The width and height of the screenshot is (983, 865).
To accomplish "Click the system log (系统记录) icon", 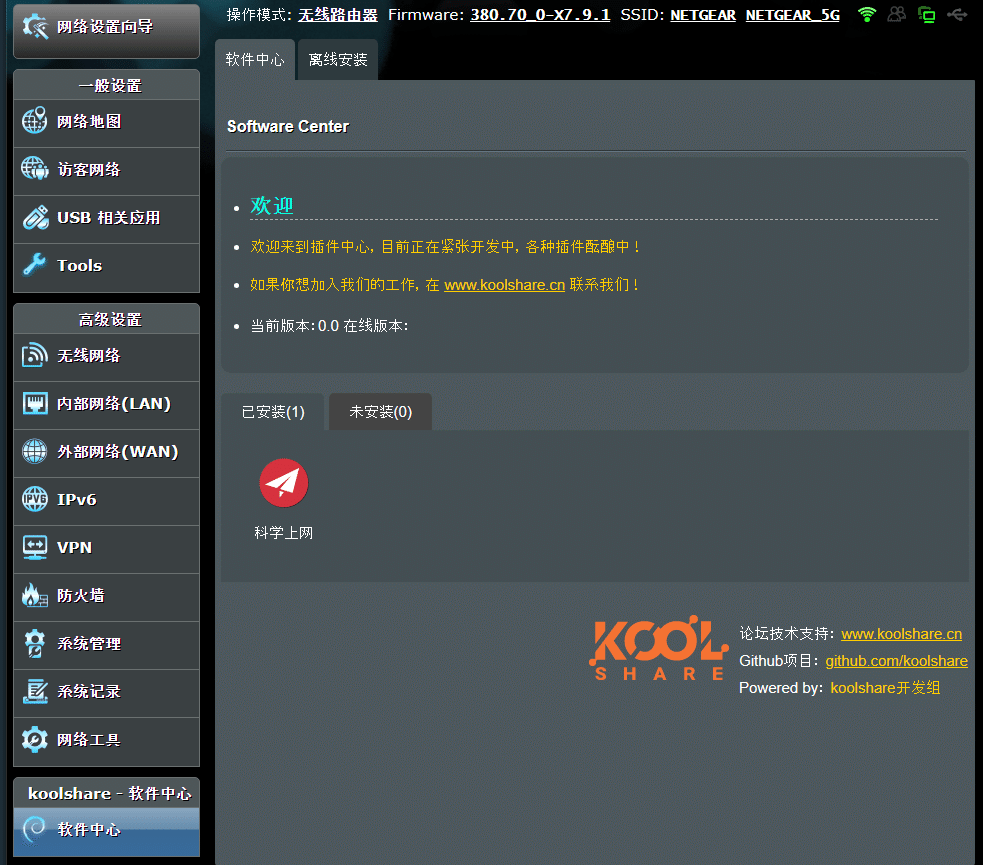I will [35, 691].
